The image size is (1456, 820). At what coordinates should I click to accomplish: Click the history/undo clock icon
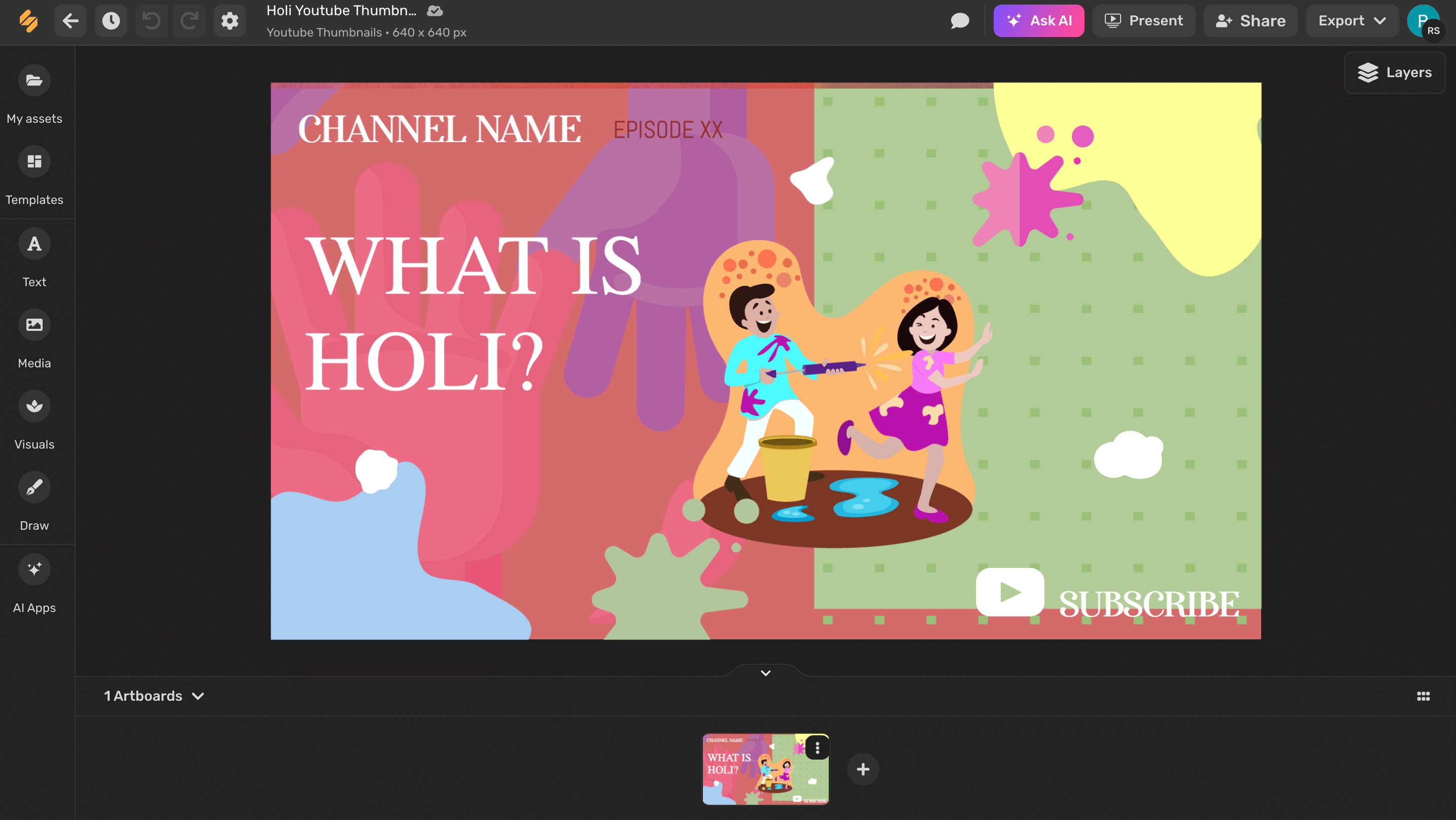tap(111, 20)
